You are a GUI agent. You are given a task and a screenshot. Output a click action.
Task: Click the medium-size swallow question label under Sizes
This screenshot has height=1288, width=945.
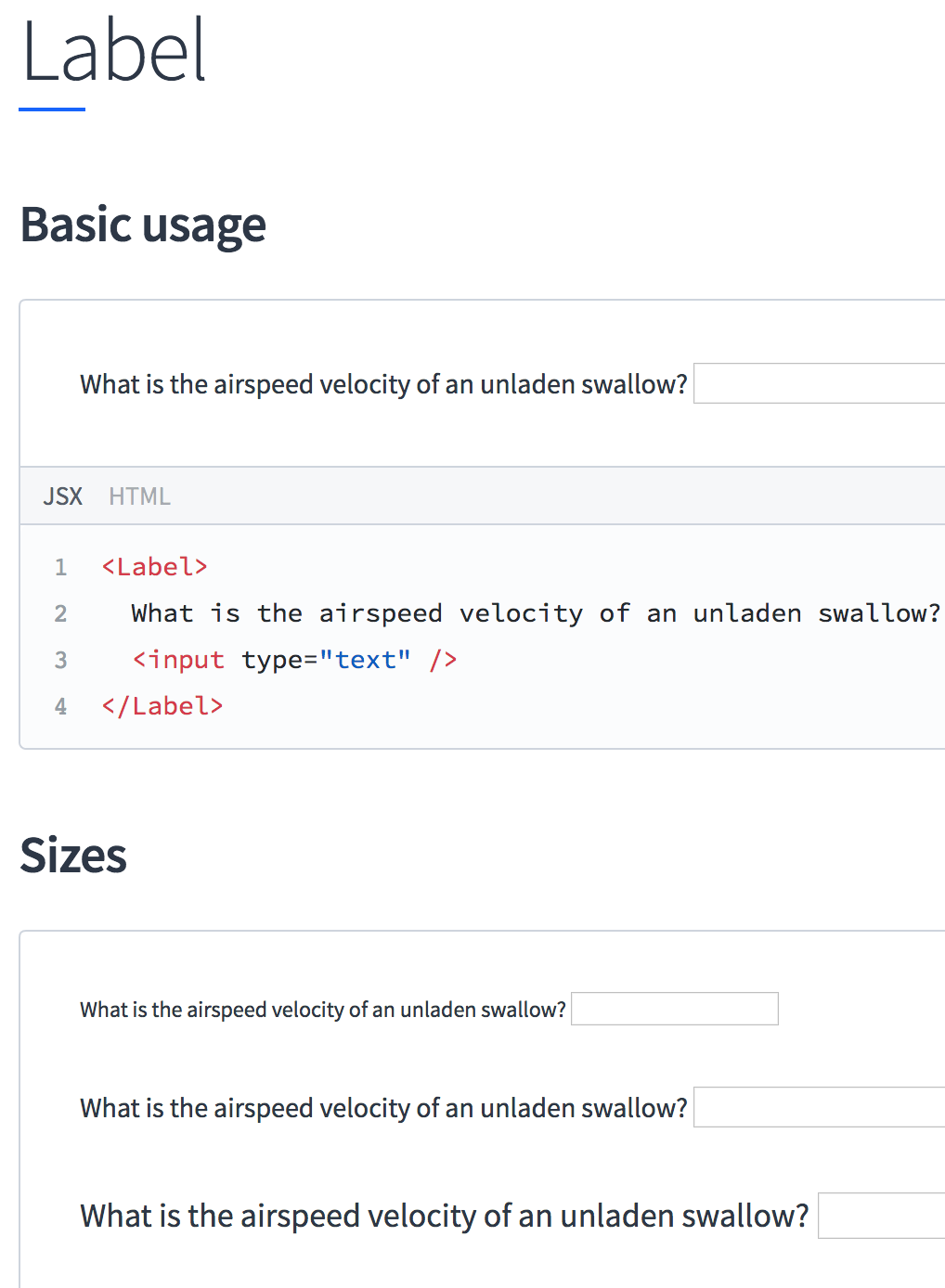tap(383, 1108)
